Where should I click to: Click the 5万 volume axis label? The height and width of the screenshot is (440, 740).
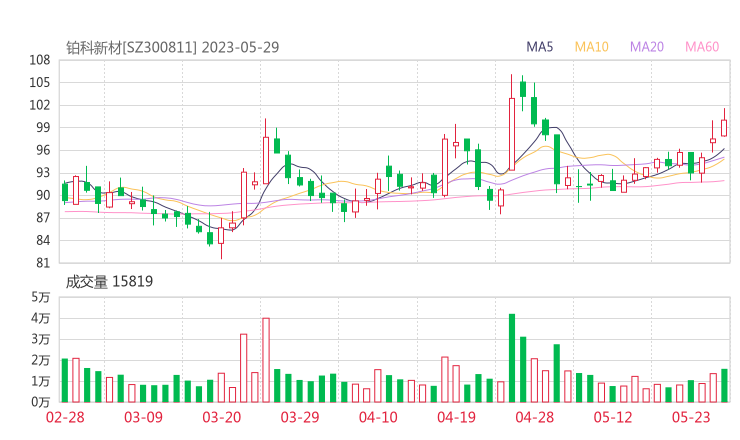coord(41,297)
